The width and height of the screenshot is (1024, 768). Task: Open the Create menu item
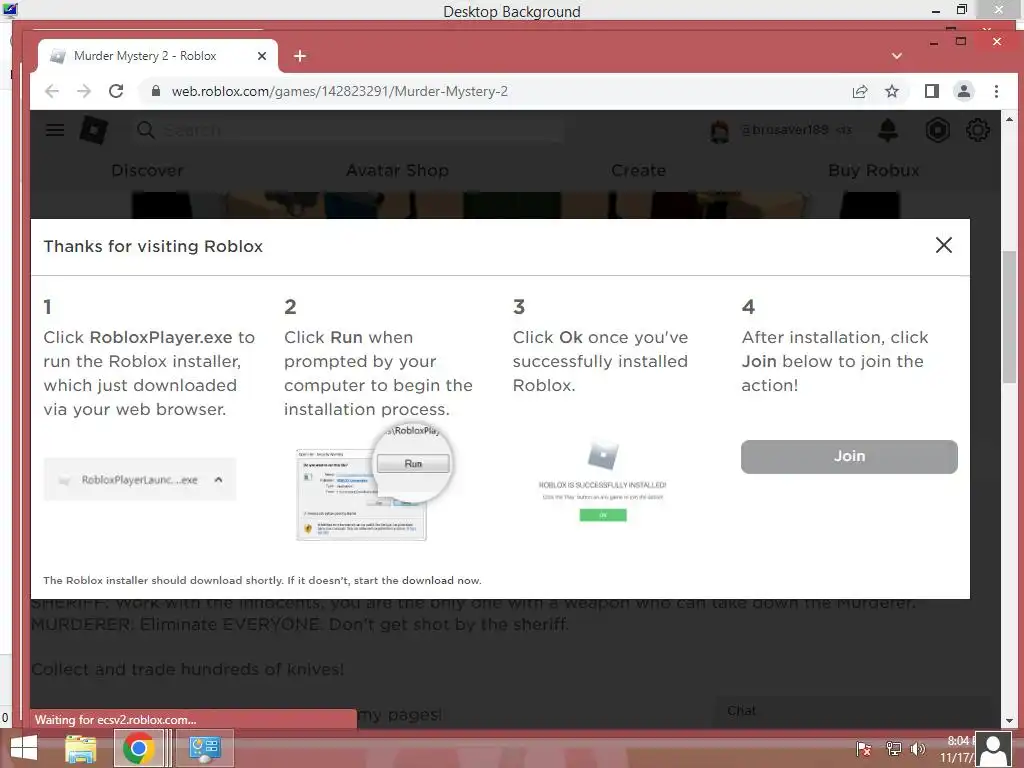pyautogui.click(x=638, y=170)
